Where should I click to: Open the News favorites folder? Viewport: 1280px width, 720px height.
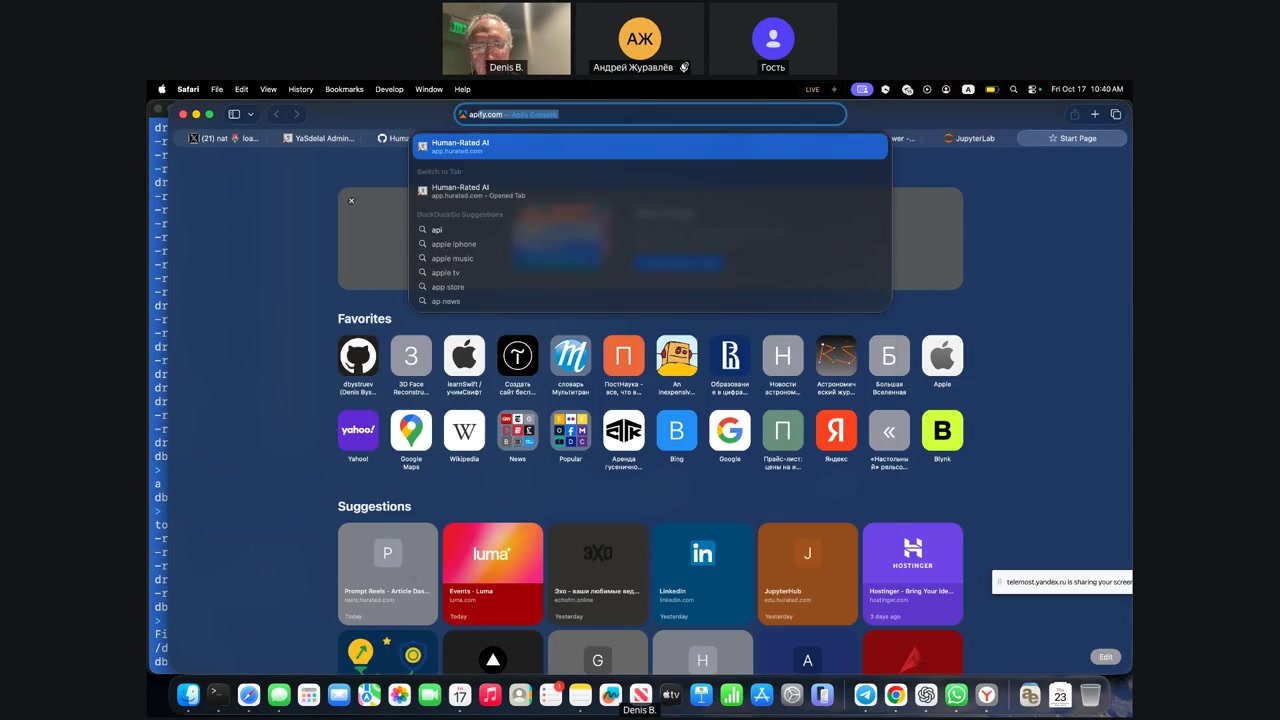pyautogui.click(x=517, y=430)
